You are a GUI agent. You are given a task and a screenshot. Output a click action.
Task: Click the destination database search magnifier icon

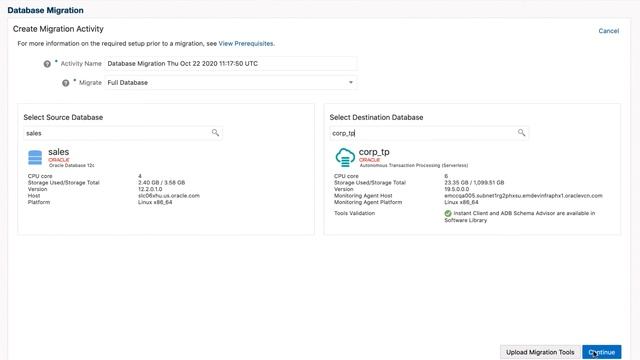click(x=521, y=133)
